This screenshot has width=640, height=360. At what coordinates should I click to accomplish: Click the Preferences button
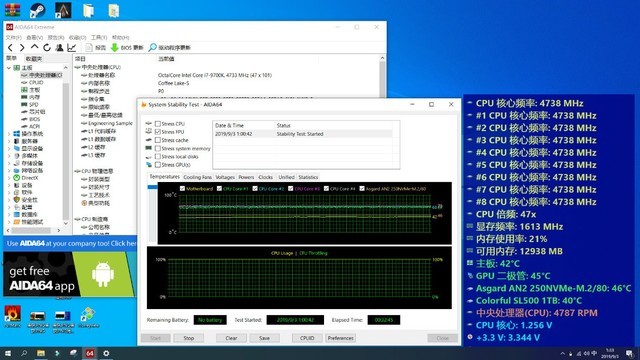coord(341,338)
